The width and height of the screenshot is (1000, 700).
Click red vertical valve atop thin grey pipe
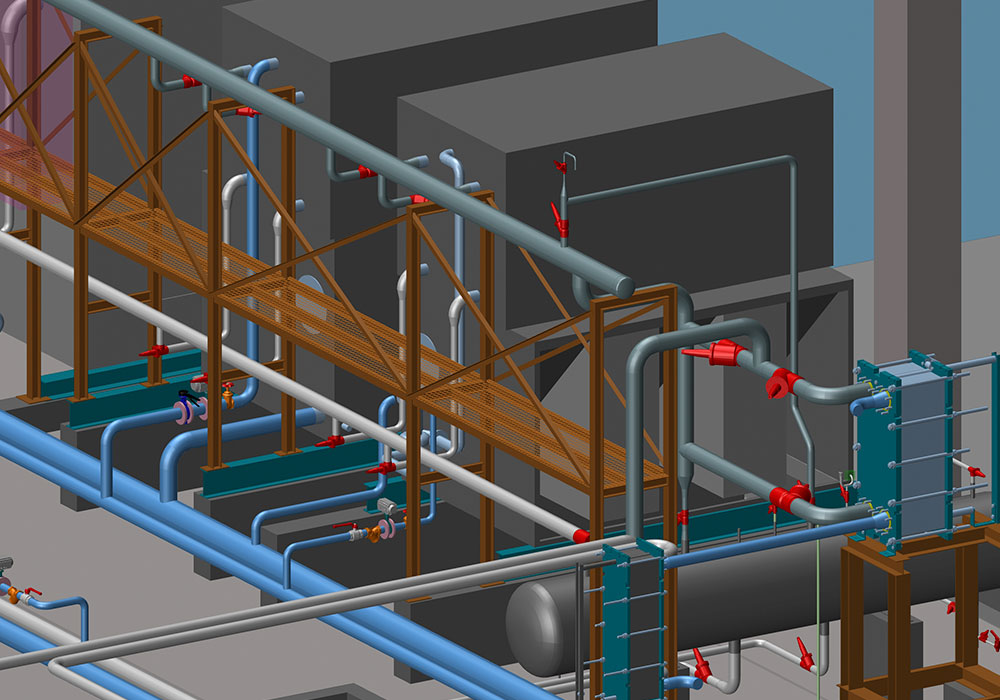click(561, 220)
